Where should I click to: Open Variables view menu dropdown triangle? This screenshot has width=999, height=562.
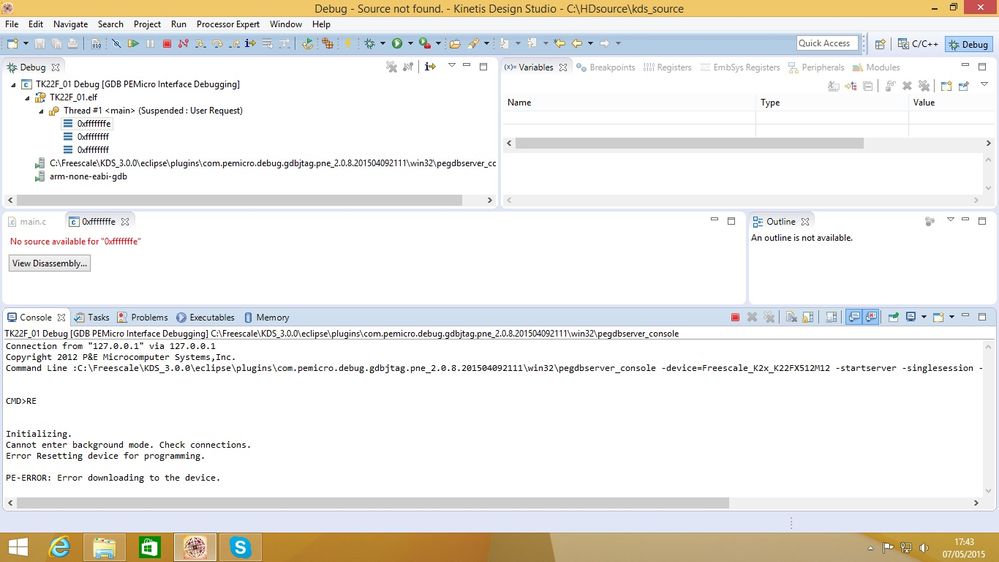[984, 84]
